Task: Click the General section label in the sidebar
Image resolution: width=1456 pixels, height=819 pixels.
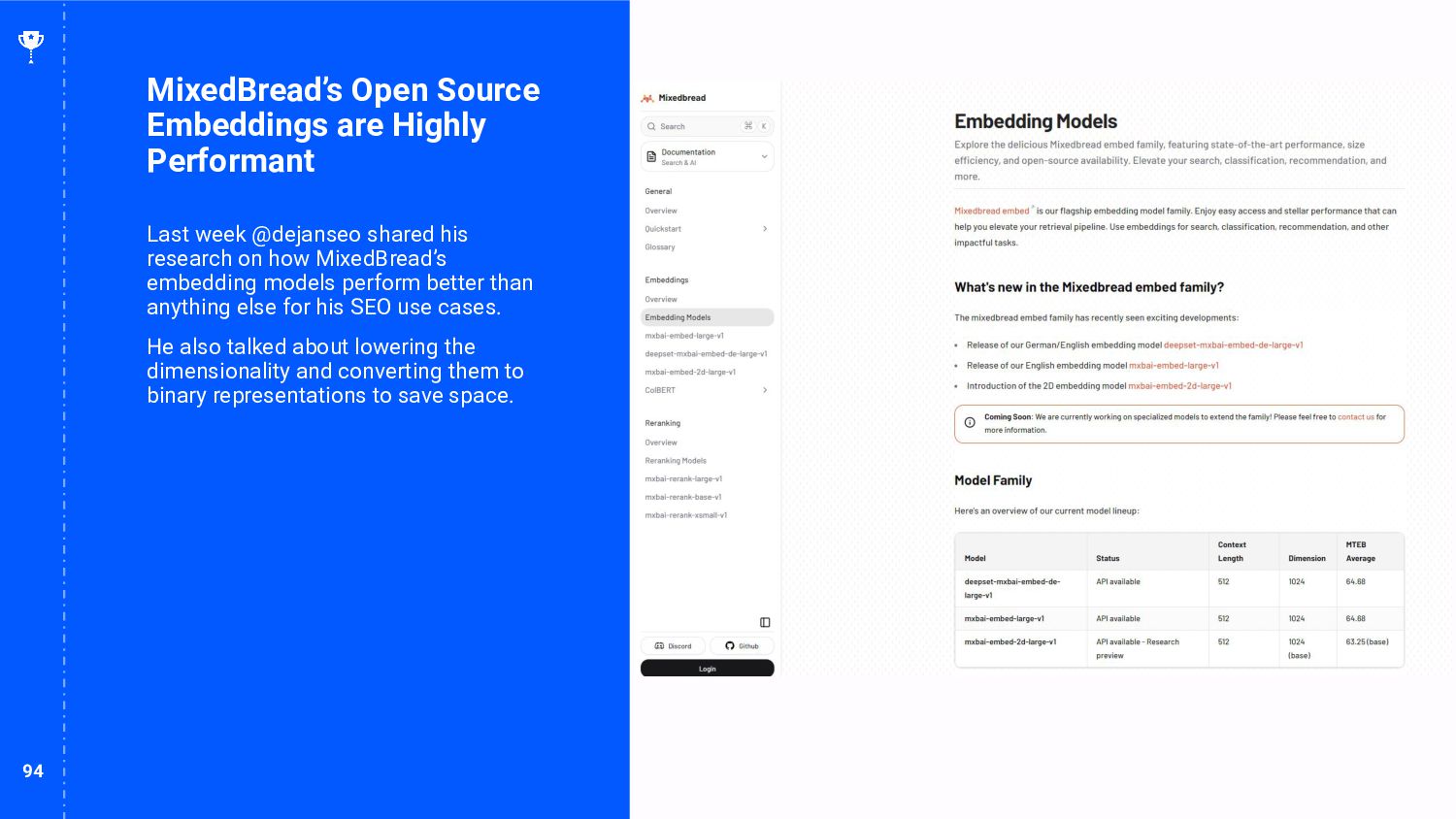Action: point(658,192)
